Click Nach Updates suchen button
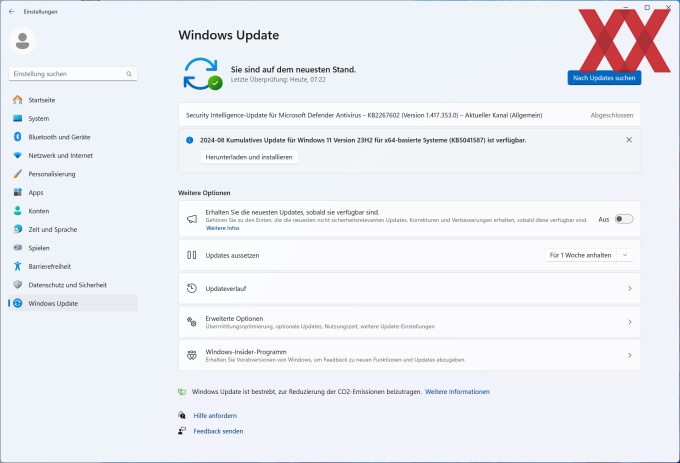680x463 pixels. click(604, 78)
